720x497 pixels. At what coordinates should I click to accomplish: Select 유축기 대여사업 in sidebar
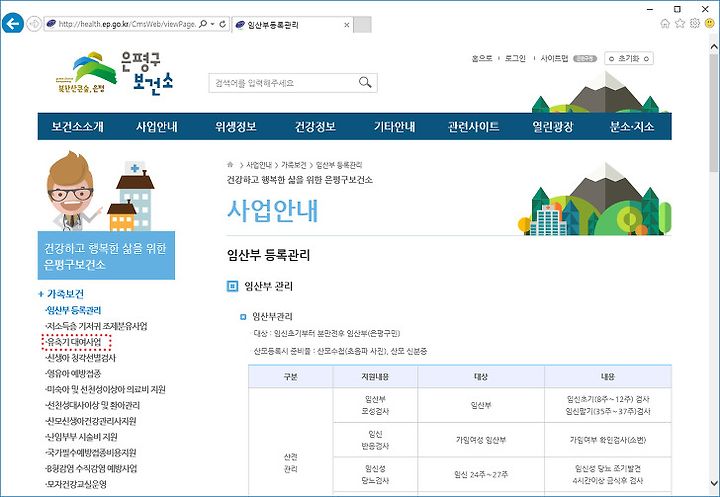pos(73,342)
